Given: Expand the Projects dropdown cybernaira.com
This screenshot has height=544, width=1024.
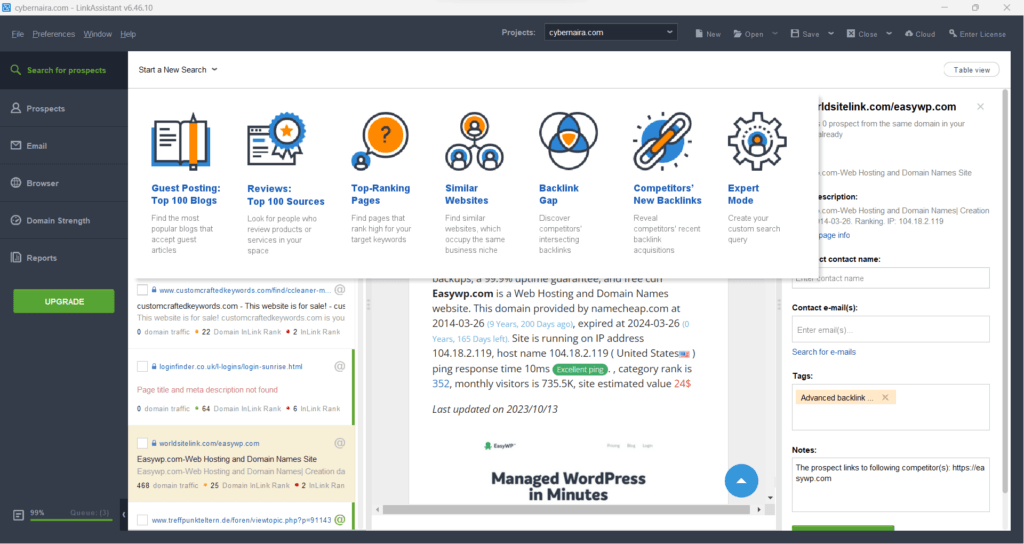Looking at the screenshot, I should 611,32.
